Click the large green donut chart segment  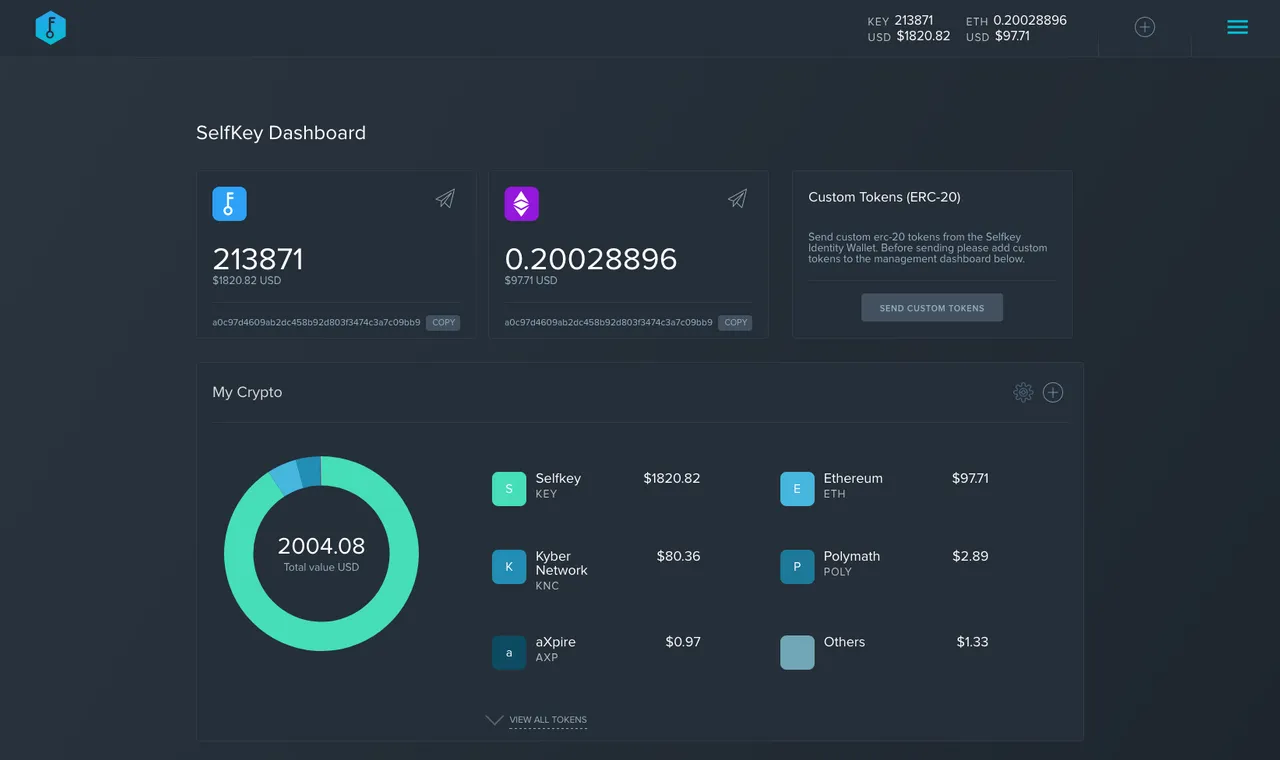321,637
